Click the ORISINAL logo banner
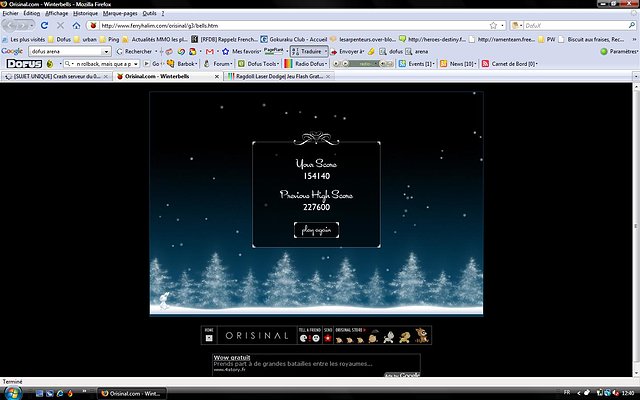The height and width of the screenshot is (400, 640). click(256, 336)
